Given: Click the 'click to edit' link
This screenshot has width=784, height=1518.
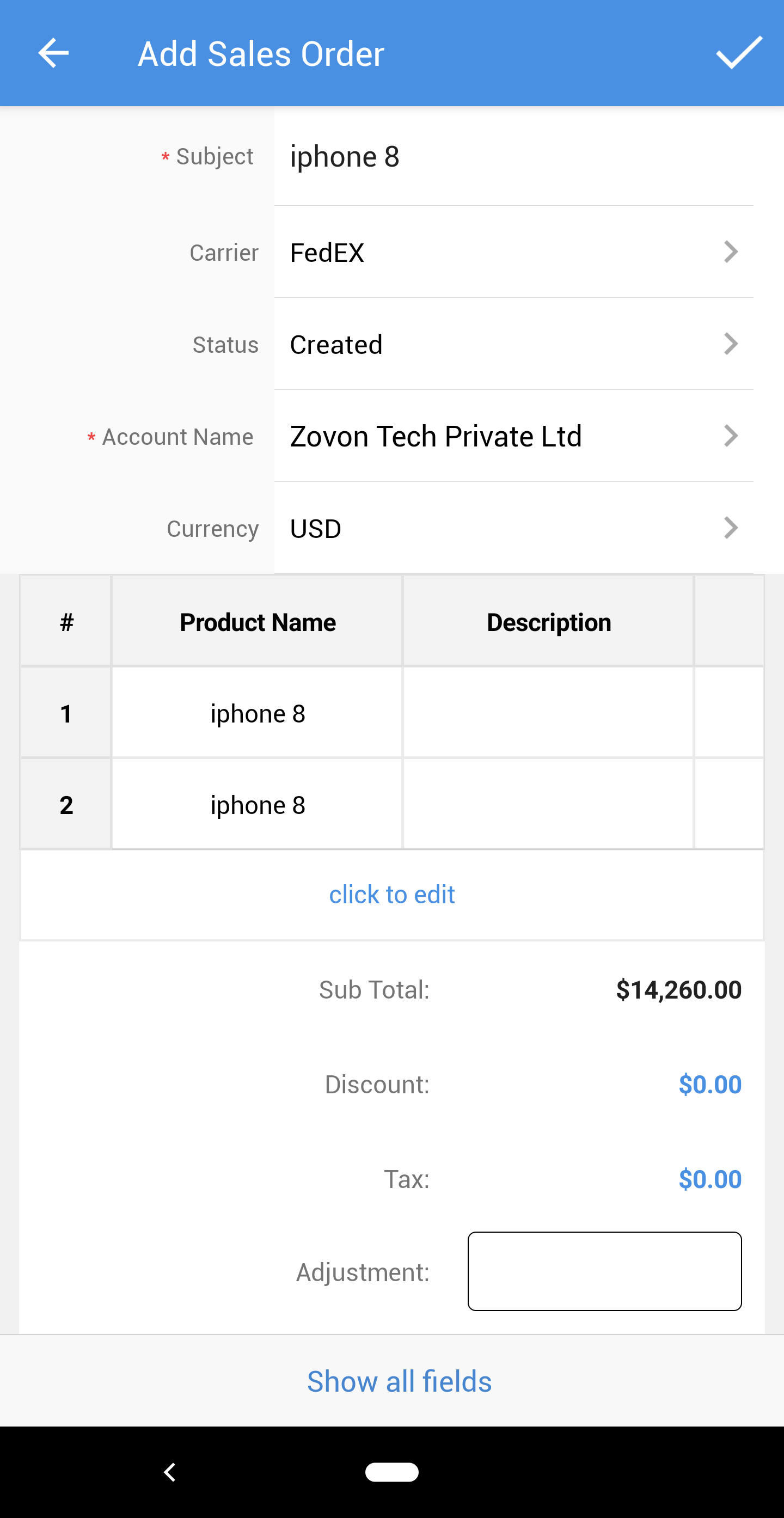Looking at the screenshot, I should tap(391, 895).
